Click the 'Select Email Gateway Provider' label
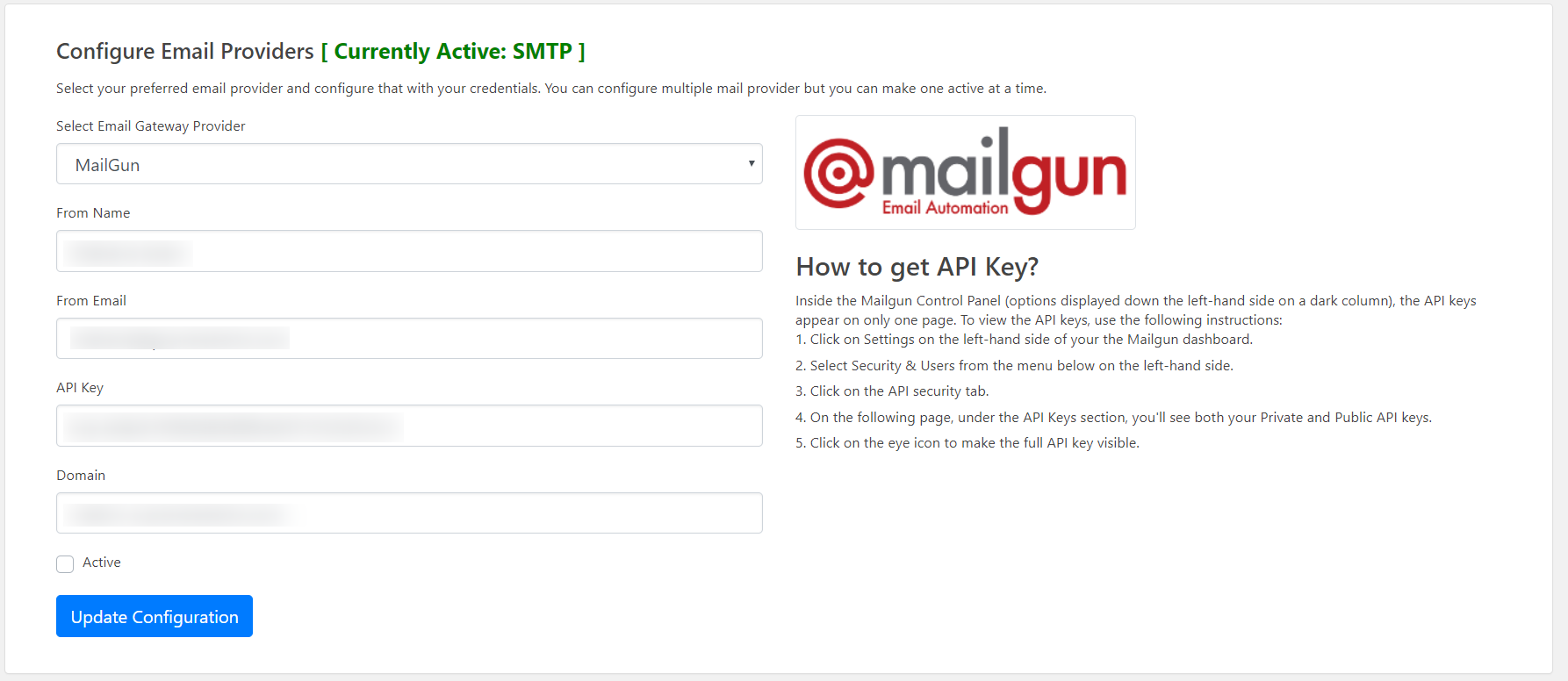Viewport: 1568px width, 681px height. [151, 126]
